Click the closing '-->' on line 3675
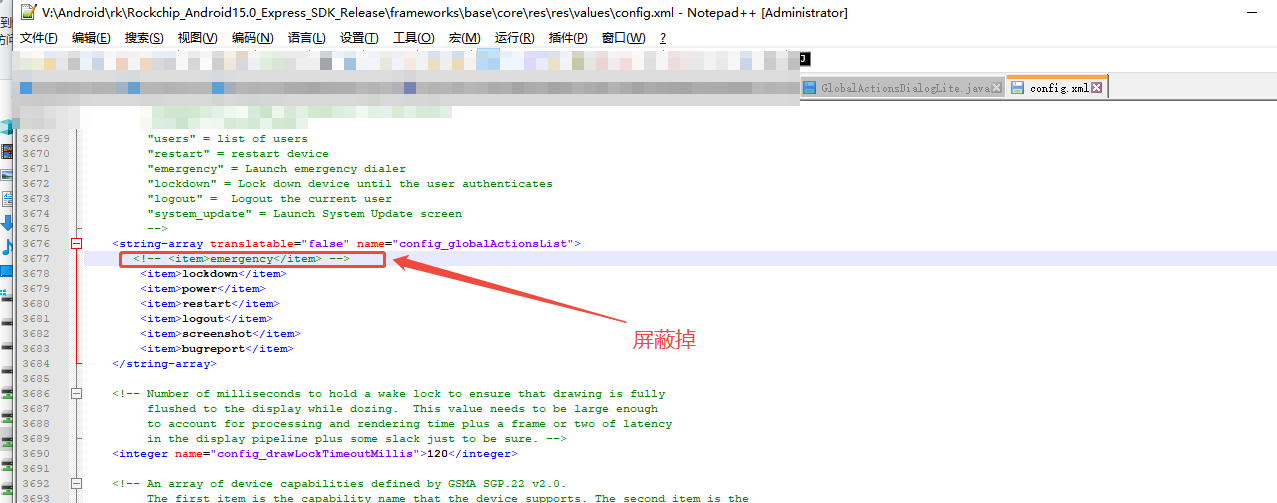The height and width of the screenshot is (503, 1277). tap(158, 229)
